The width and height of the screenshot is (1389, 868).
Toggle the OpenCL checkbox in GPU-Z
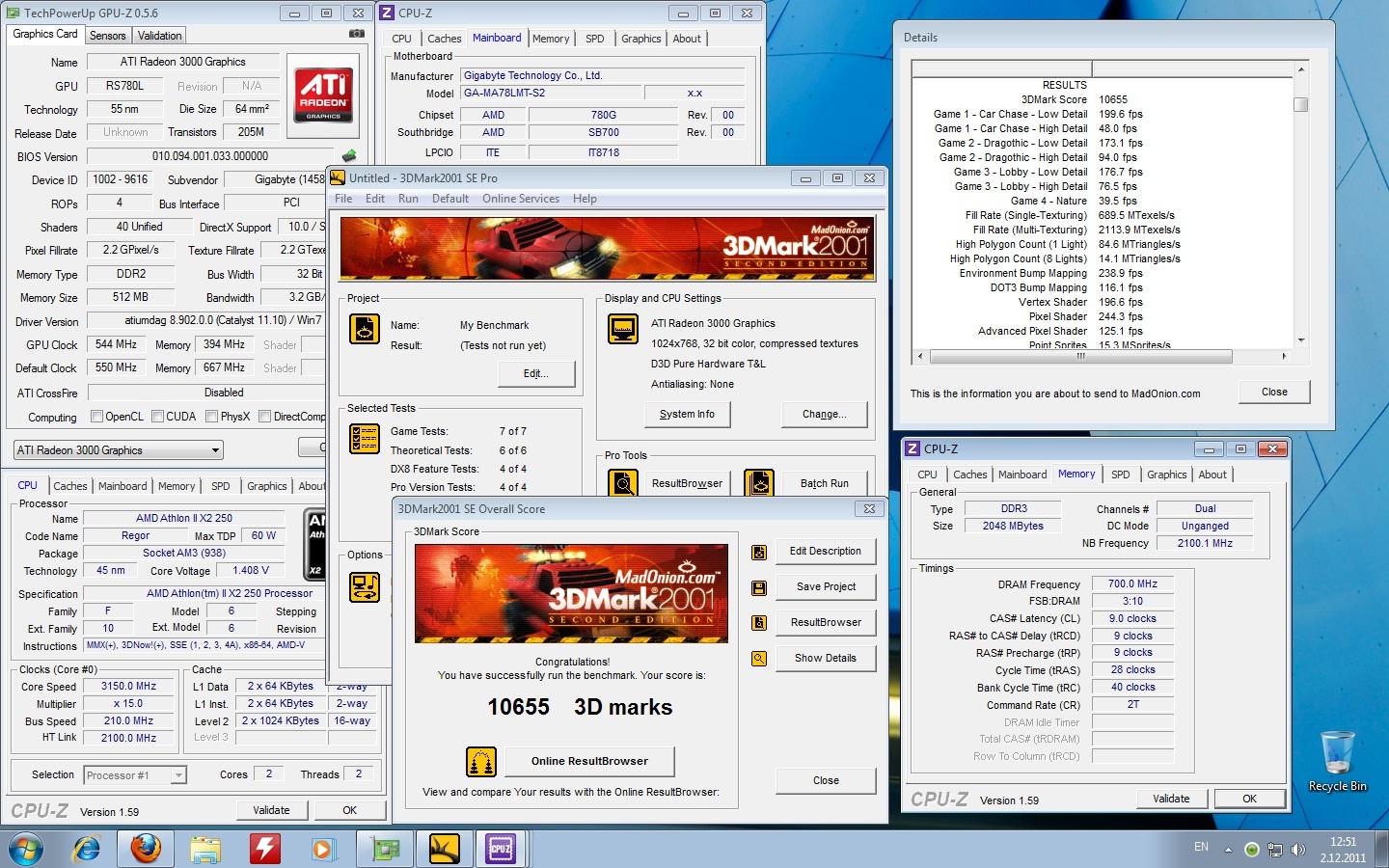pos(96,417)
